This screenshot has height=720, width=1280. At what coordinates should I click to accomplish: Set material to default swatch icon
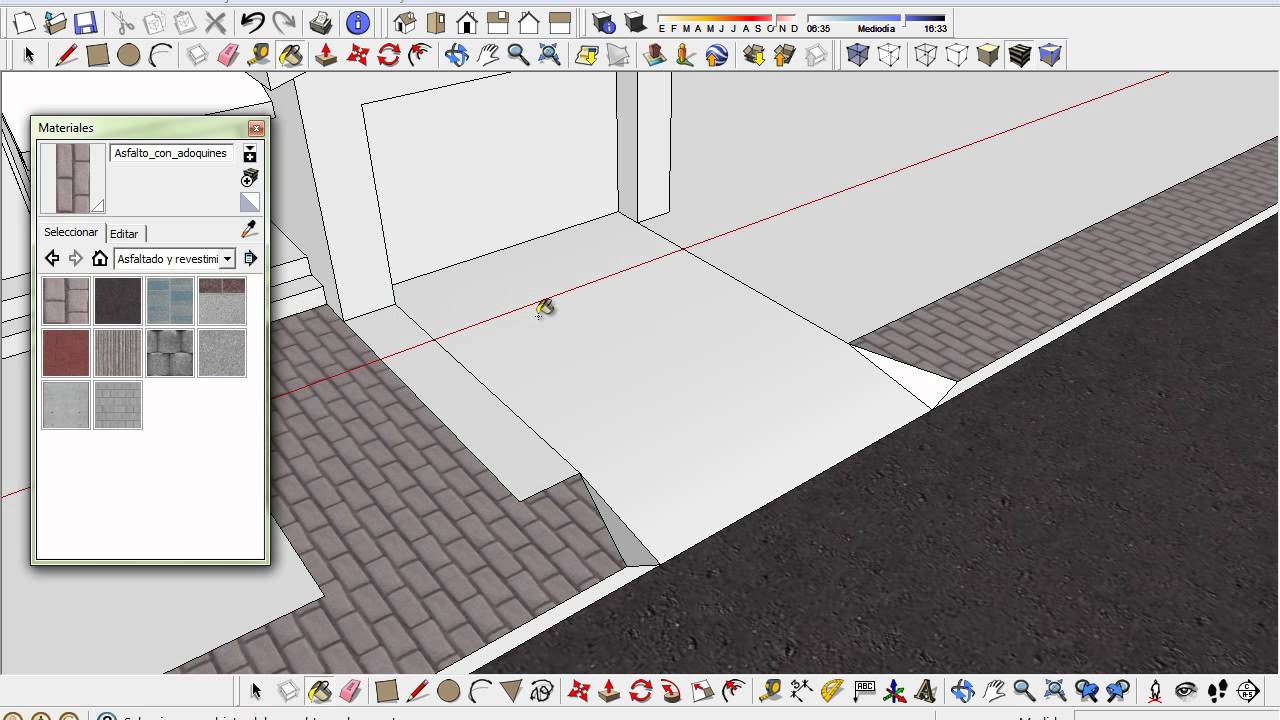[250, 203]
